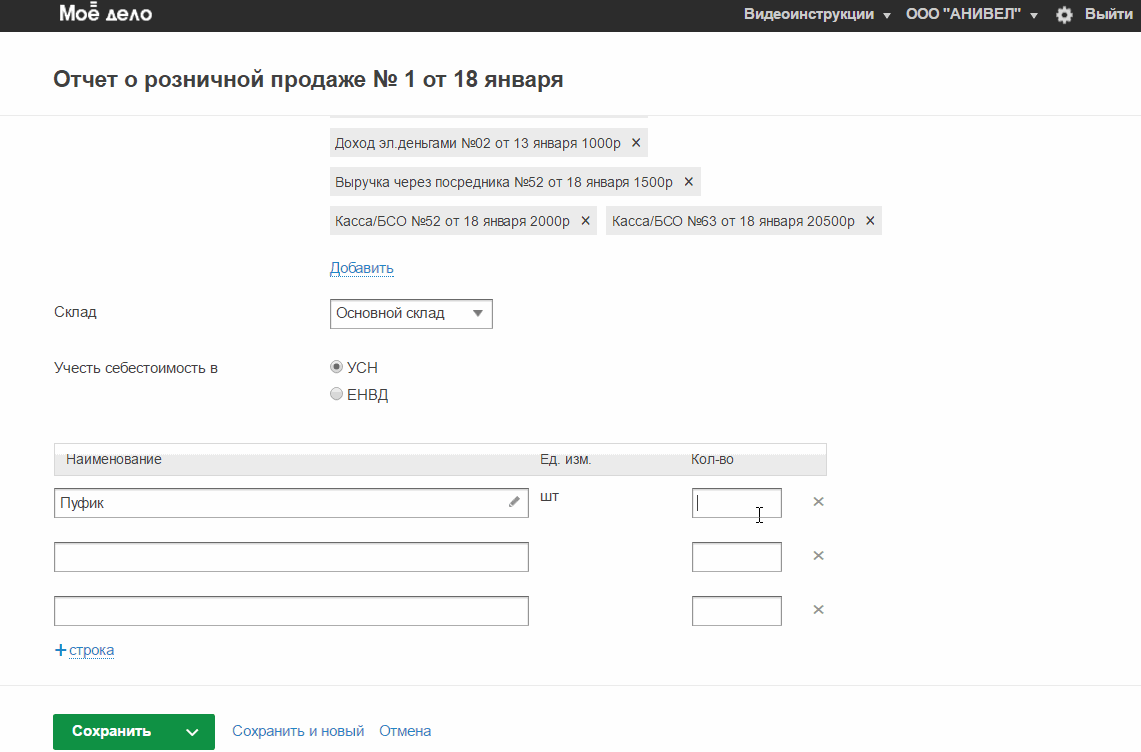This screenshot has width=1141, height=752.
Task: Delete the third item row
Action: click(818, 610)
